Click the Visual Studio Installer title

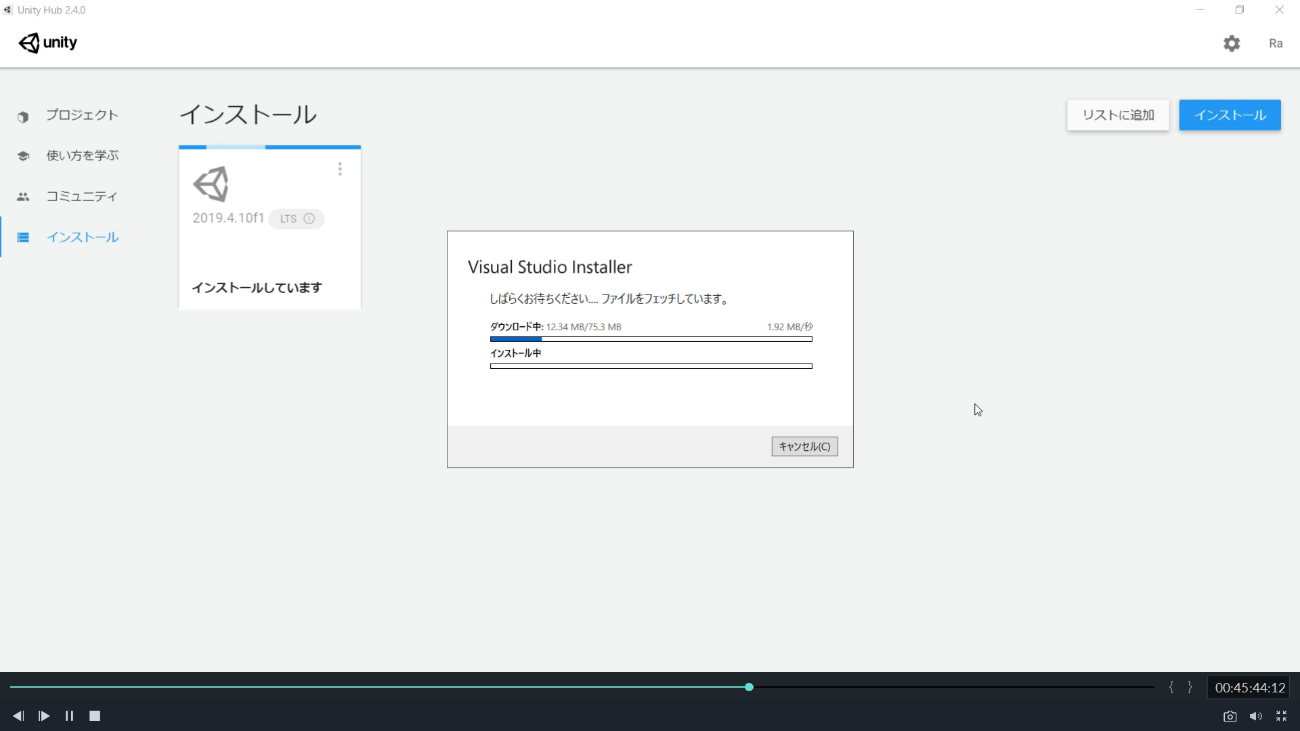coord(550,267)
